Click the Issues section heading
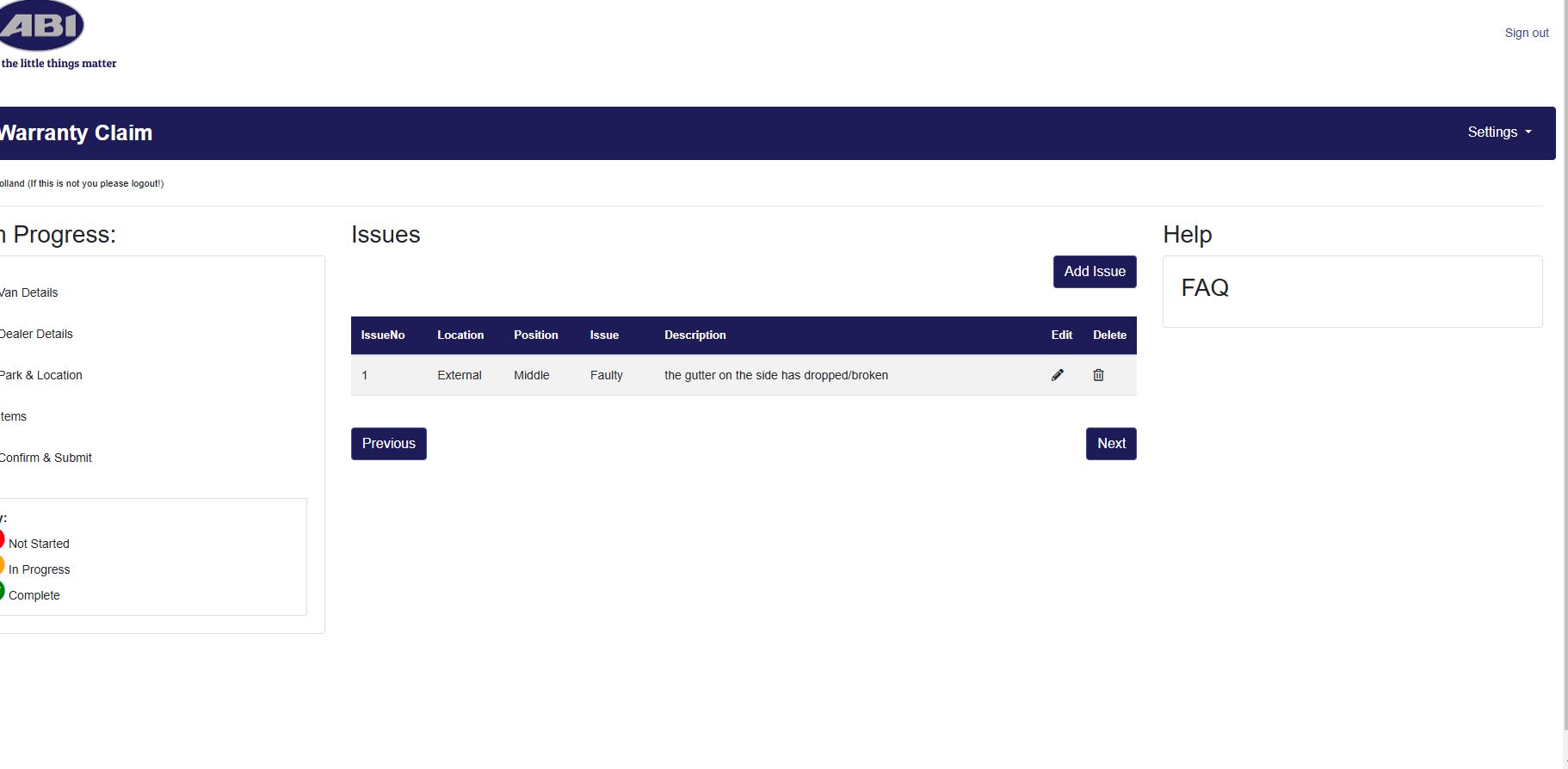Viewport: 1568px width, 769px height. 386,234
